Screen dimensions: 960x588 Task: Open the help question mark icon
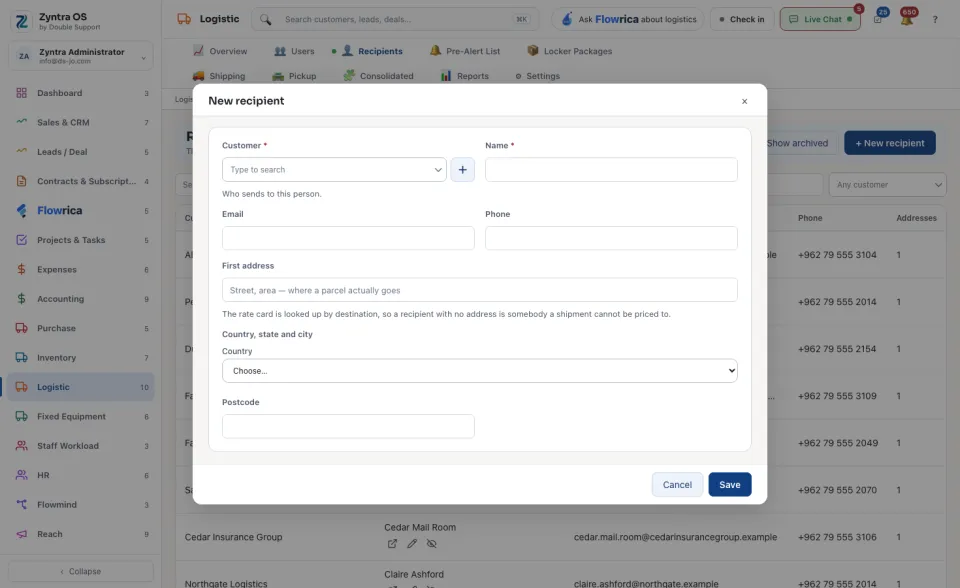(x=935, y=20)
